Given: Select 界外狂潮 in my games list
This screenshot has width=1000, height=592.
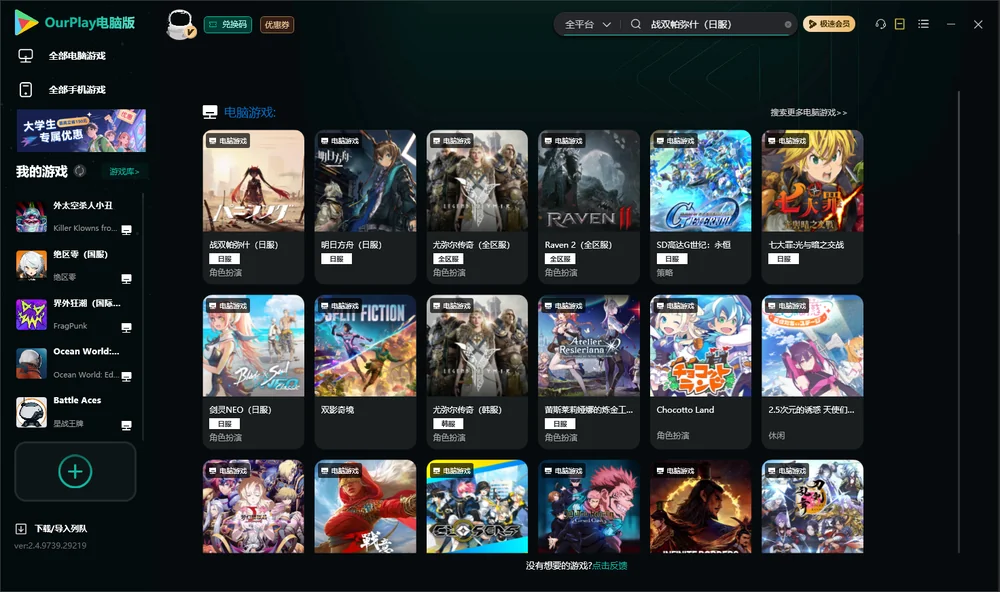Looking at the screenshot, I should point(74,314).
